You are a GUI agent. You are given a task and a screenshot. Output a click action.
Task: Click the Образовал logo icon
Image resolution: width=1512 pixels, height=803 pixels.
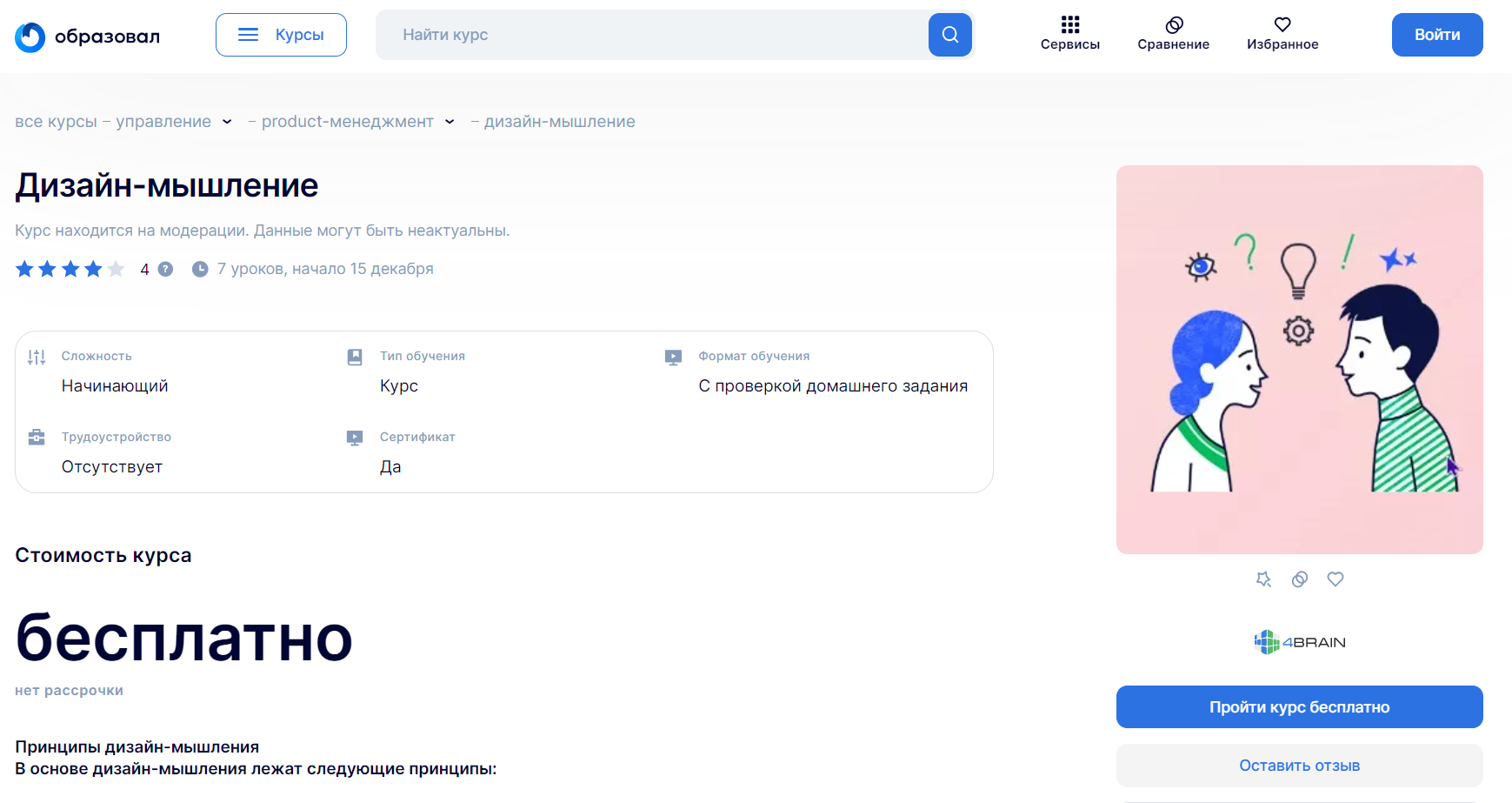point(30,37)
